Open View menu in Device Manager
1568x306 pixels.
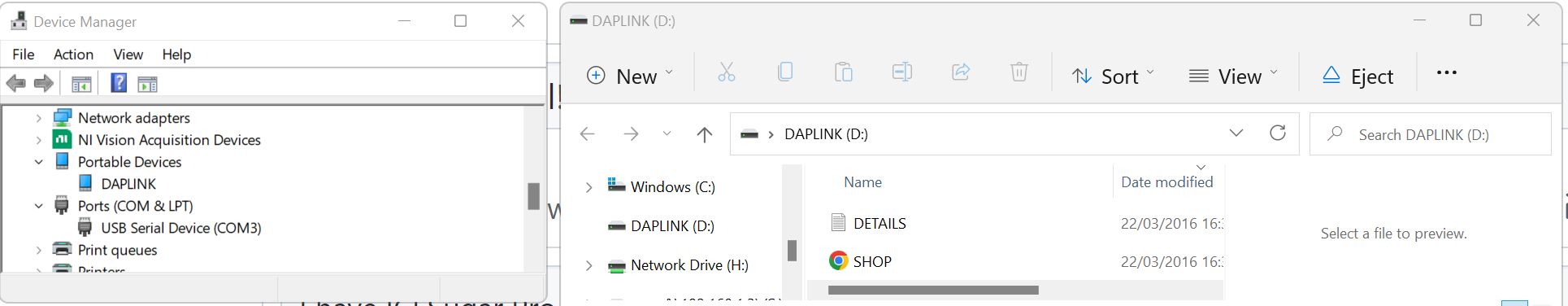(128, 55)
